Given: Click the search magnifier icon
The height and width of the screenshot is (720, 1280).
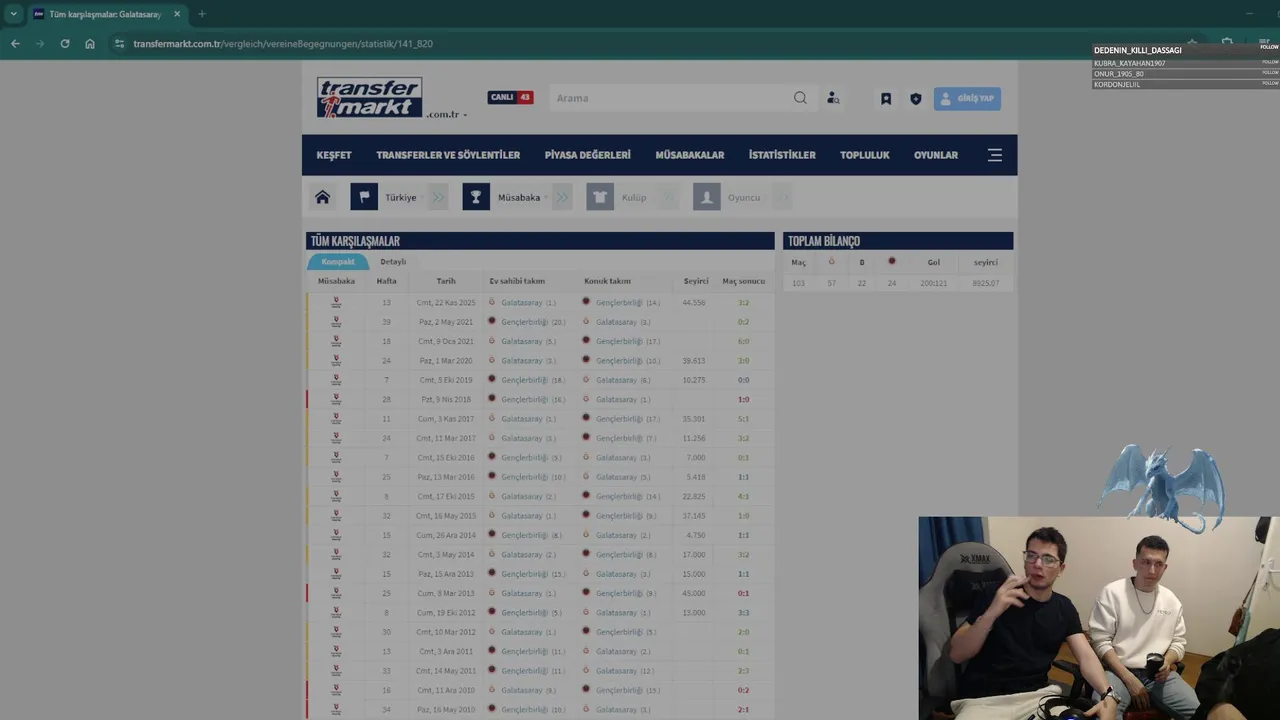Looking at the screenshot, I should coord(800,98).
